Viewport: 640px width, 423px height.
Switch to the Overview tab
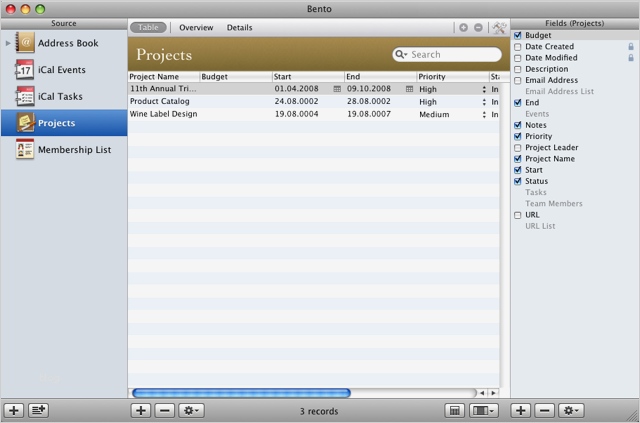click(x=196, y=28)
